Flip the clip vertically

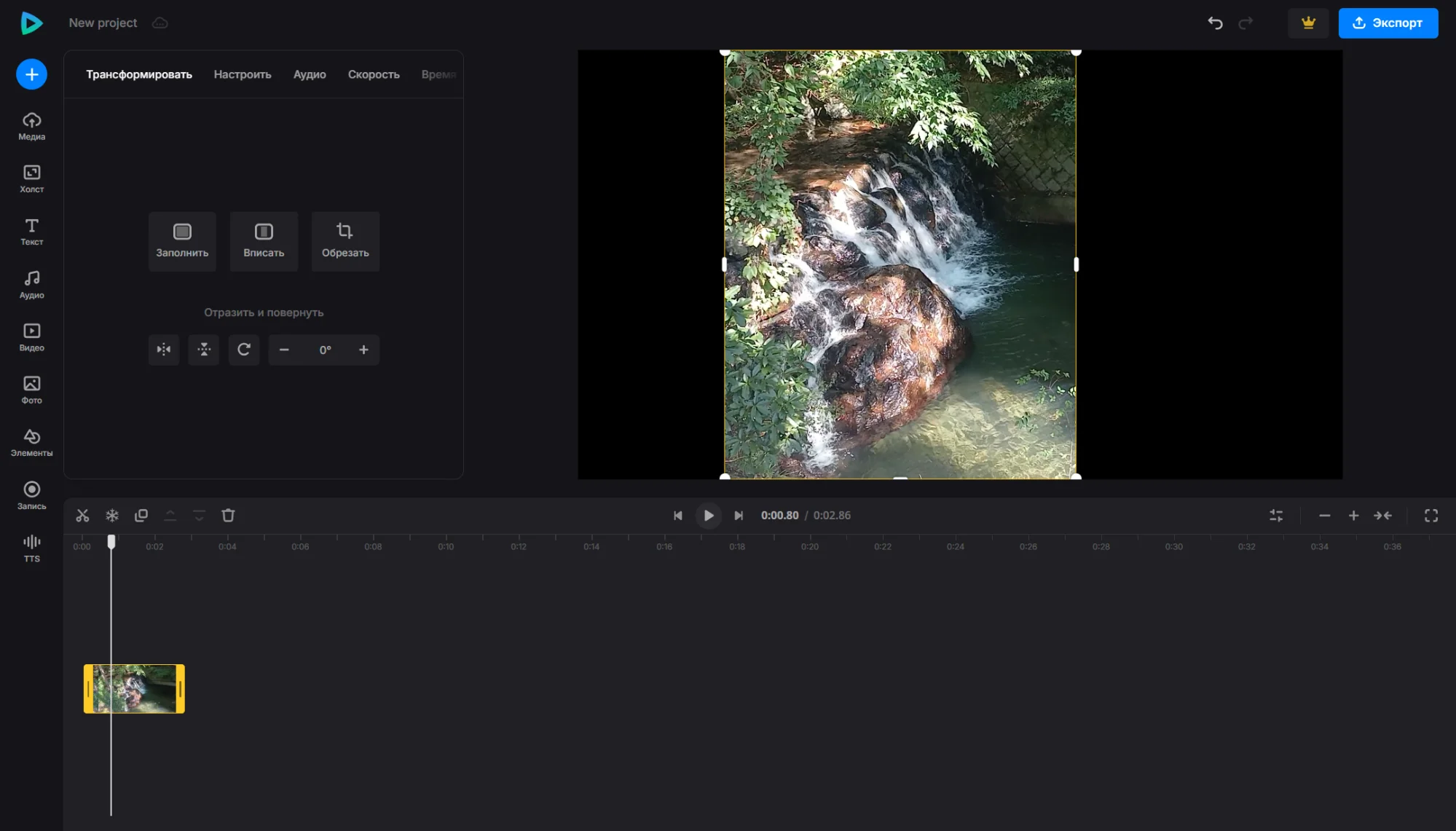(204, 350)
